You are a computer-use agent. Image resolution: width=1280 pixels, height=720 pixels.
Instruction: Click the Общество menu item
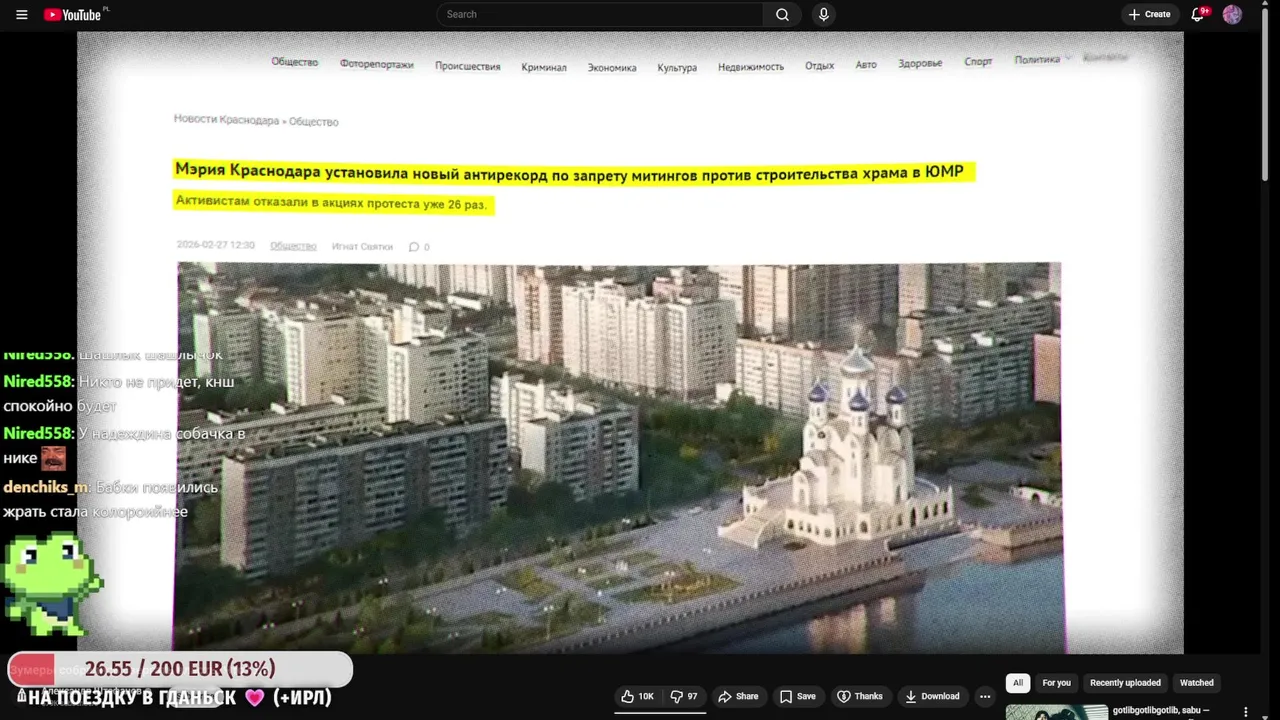click(294, 62)
